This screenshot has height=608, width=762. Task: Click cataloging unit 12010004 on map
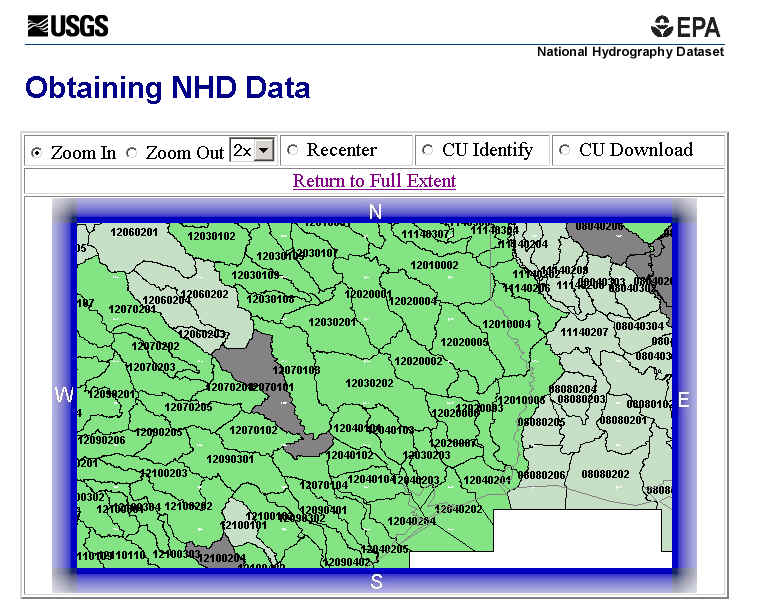[x=506, y=324]
